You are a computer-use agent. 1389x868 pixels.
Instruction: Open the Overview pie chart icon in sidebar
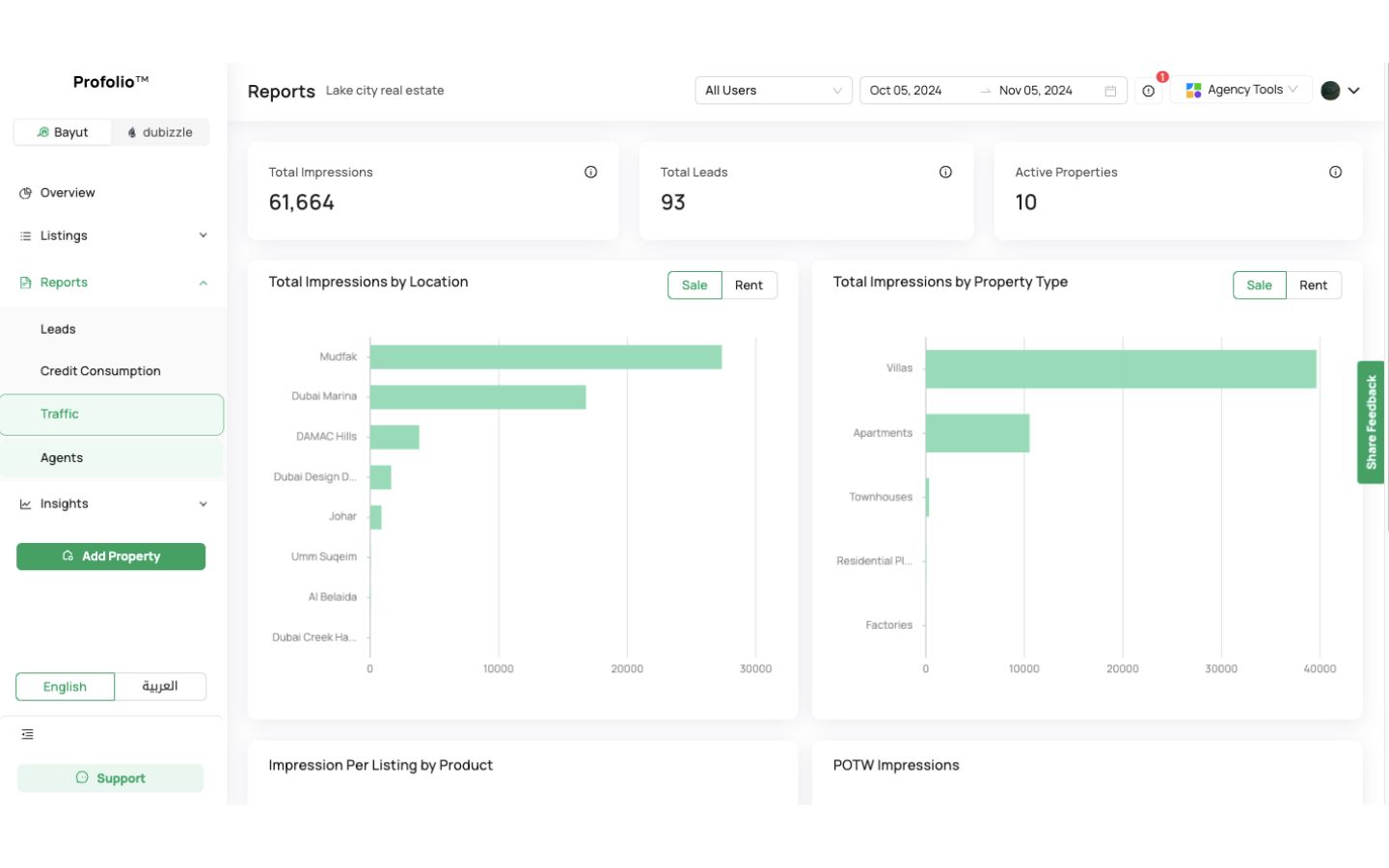point(24,193)
